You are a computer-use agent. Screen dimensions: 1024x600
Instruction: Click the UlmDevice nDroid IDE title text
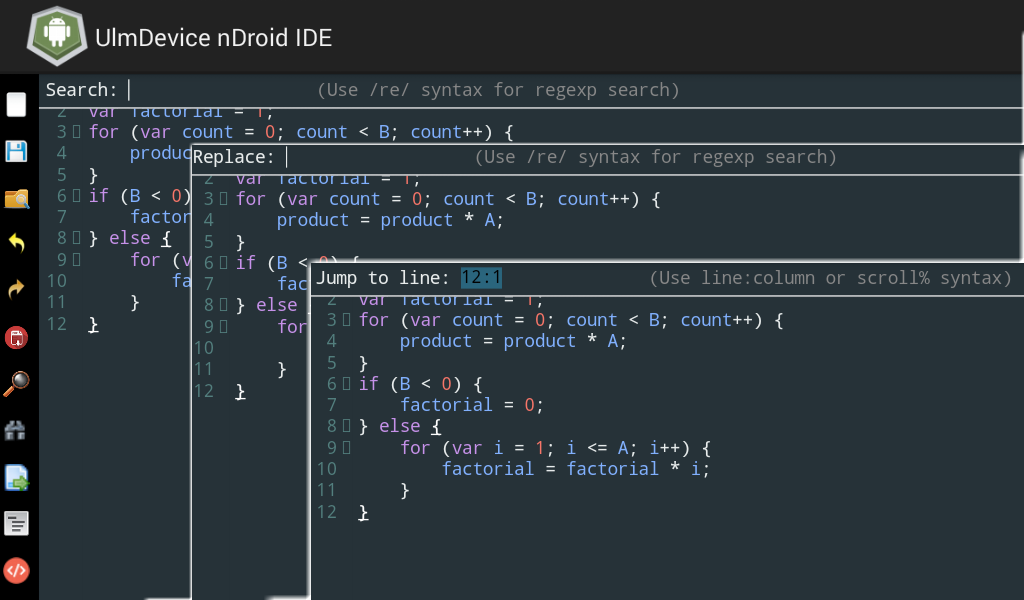(x=214, y=37)
